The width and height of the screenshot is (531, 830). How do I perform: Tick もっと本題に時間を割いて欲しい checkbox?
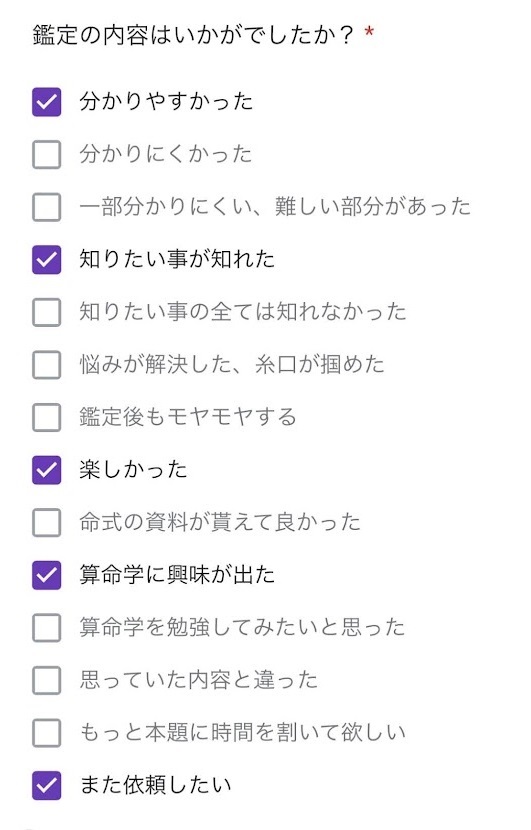click(47, 733)
